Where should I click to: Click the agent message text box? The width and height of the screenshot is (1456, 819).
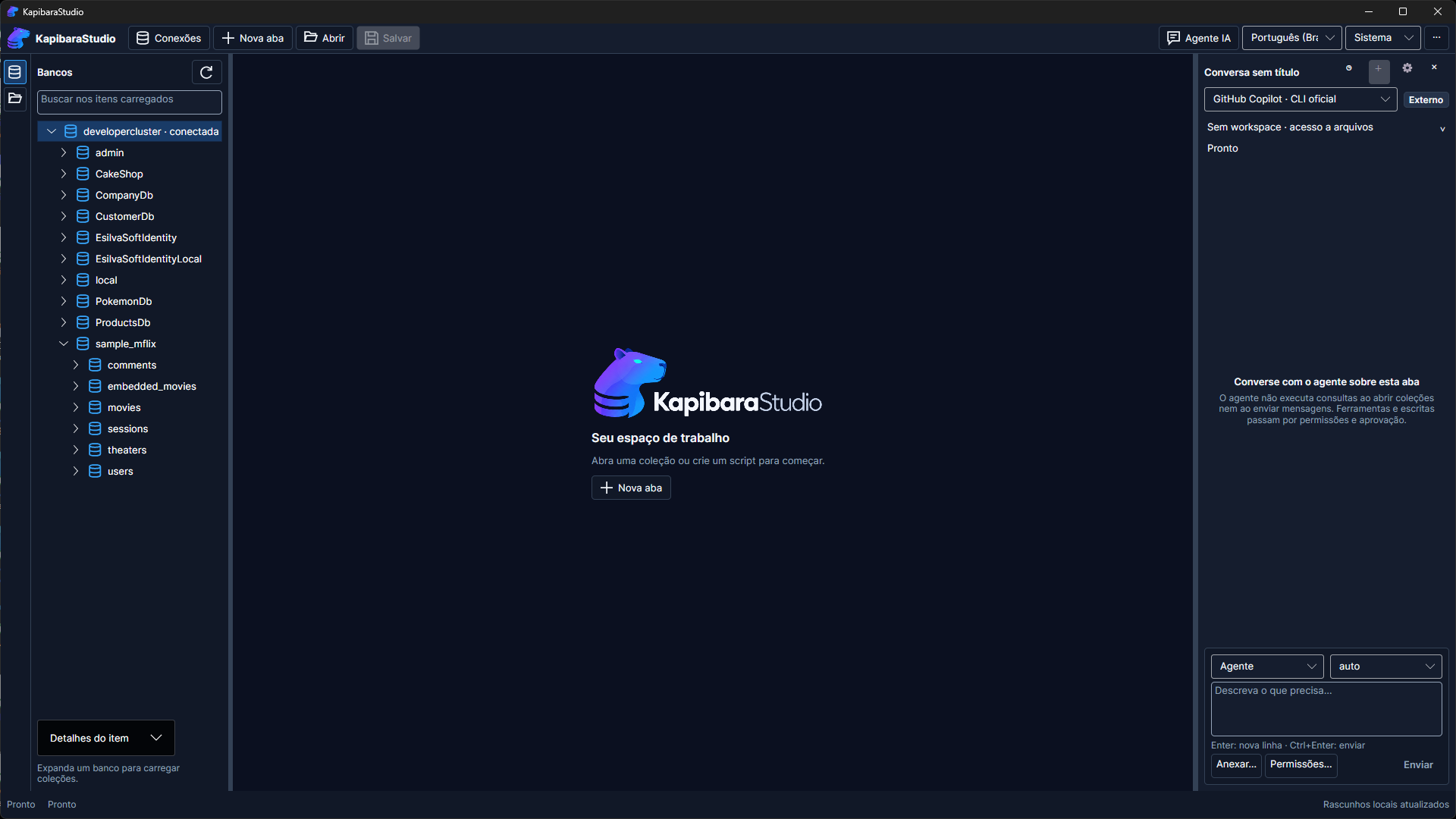[1326, 709]
